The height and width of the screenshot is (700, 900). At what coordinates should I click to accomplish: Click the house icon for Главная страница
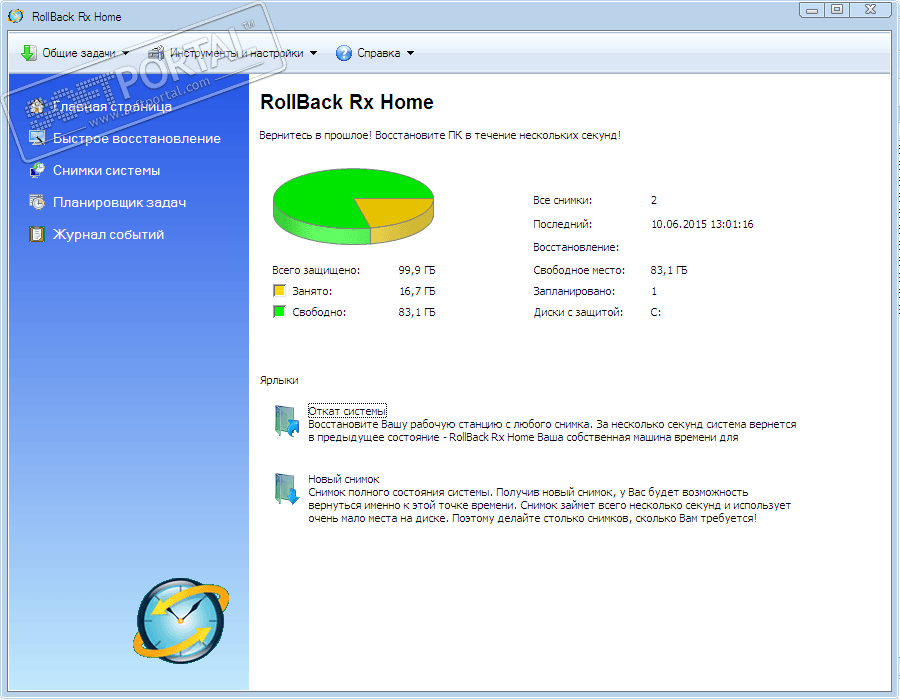tap(37, 106)
